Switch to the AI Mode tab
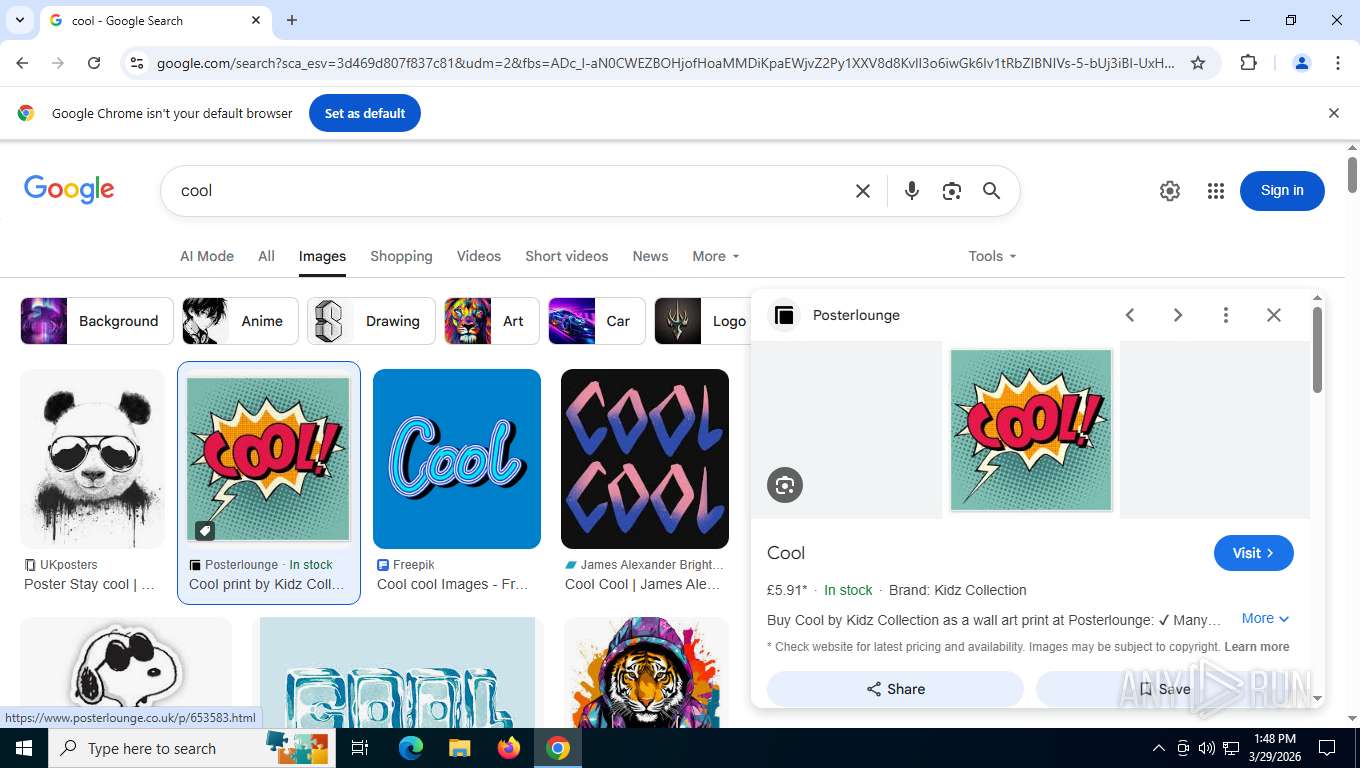The image size is (1360, 768). tap(207, 256)
